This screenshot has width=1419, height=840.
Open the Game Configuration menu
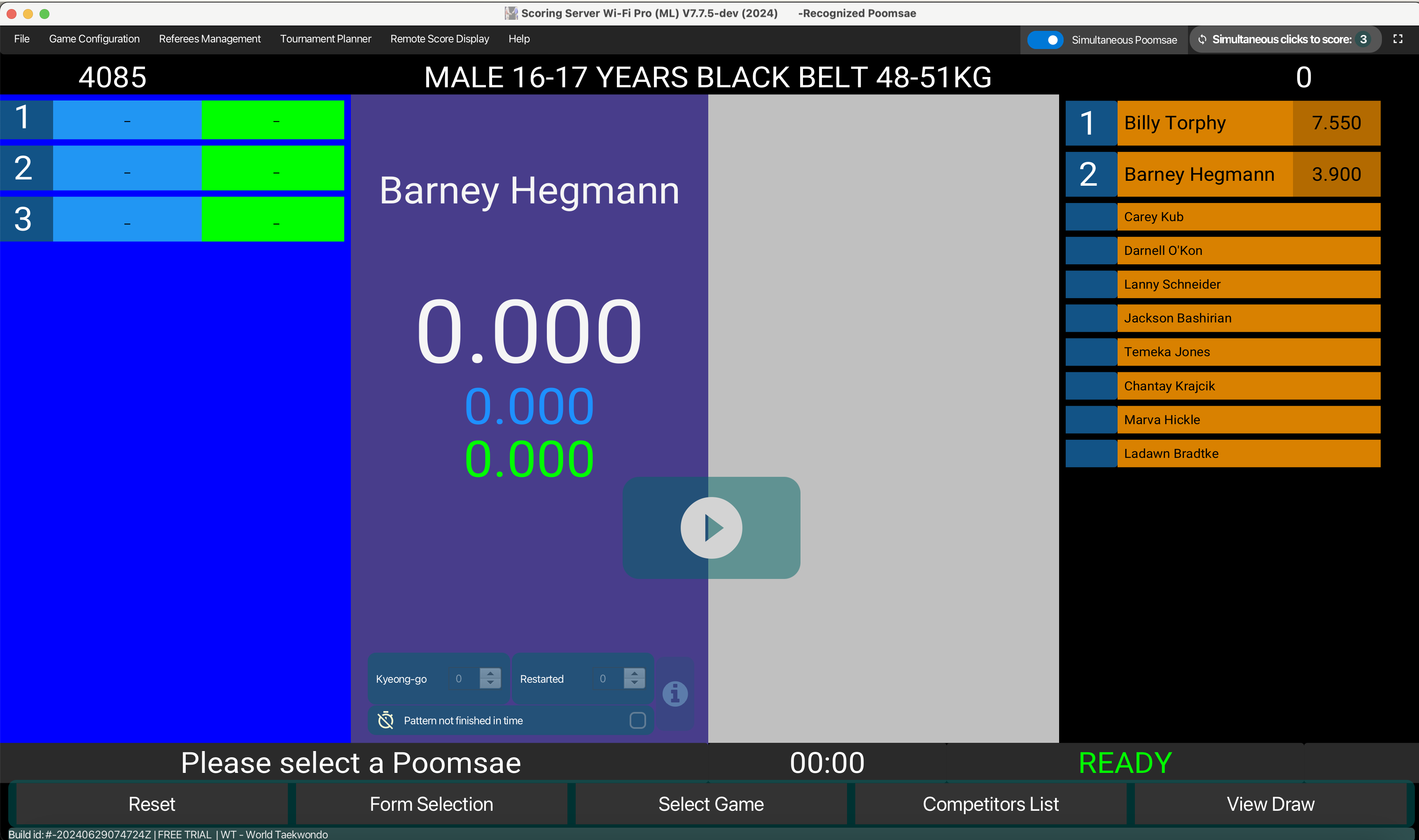[94, 39]
